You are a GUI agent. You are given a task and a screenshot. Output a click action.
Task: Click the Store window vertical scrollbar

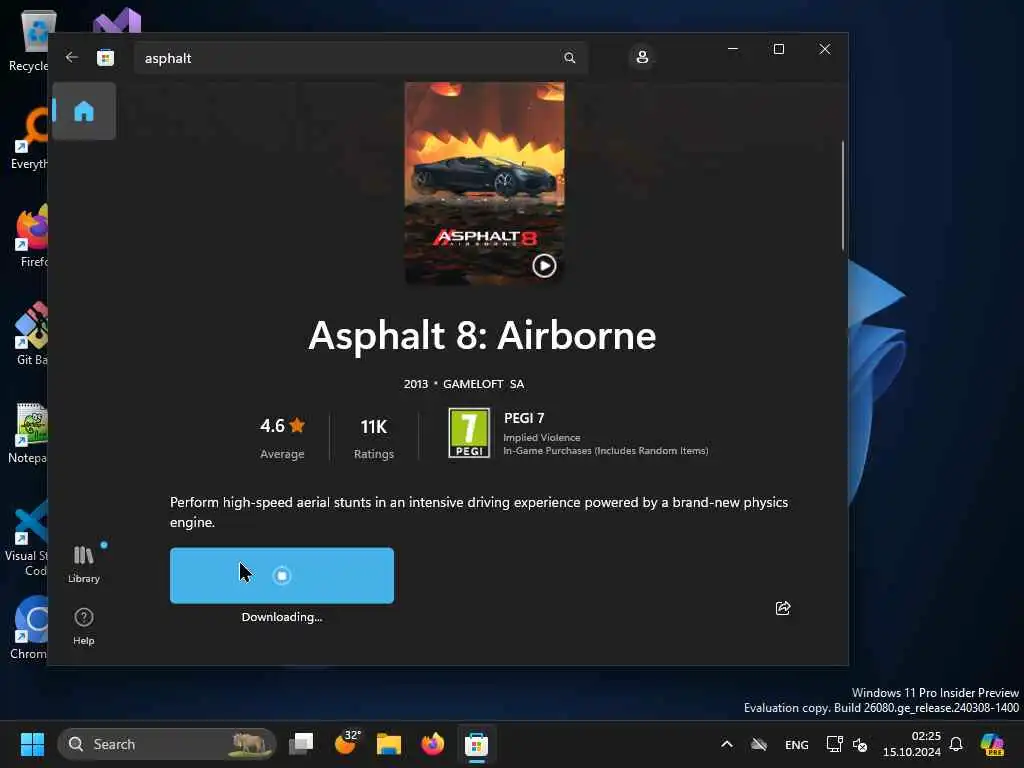tap(842, 195)
